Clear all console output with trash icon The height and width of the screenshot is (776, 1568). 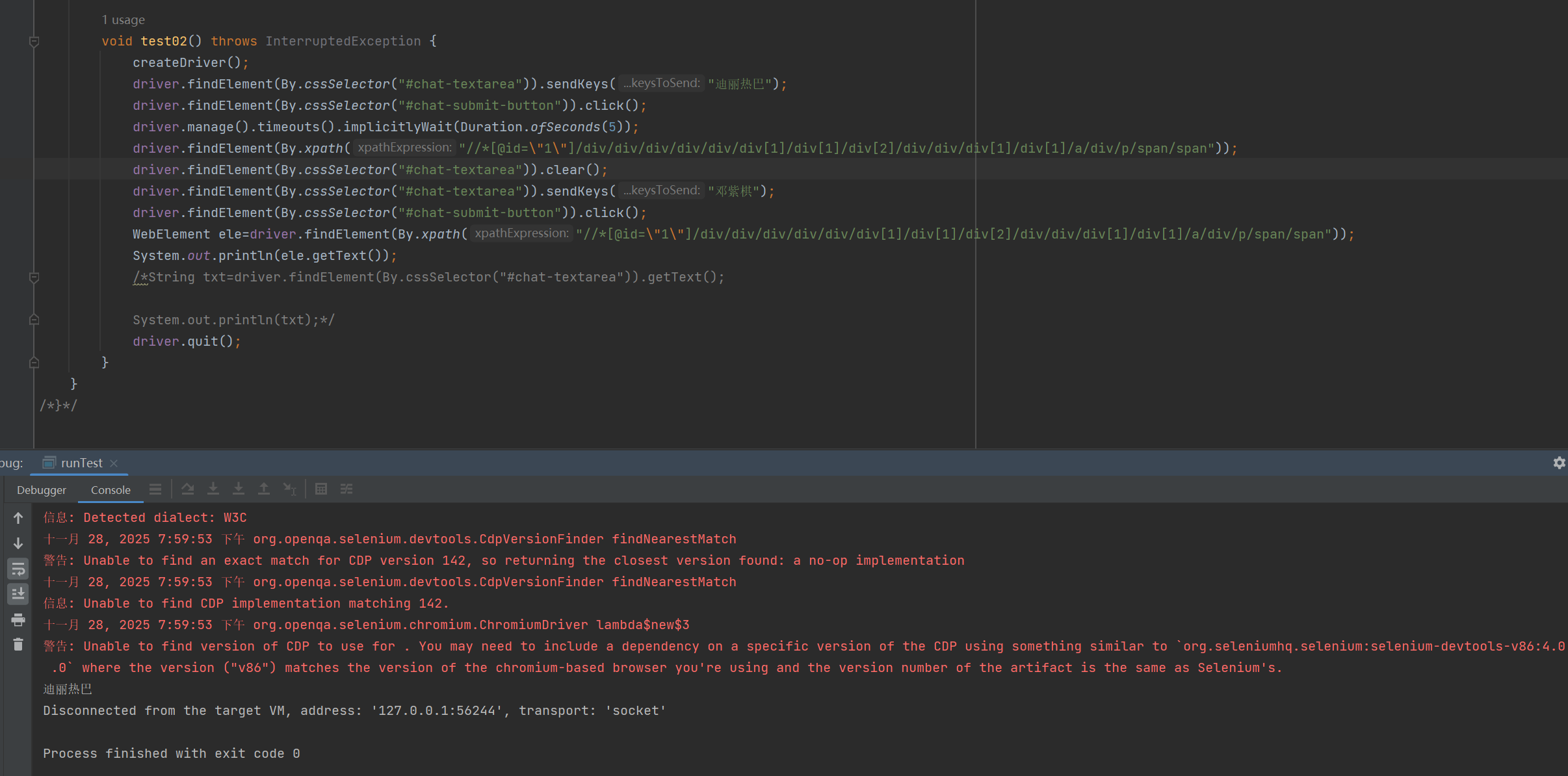[18, 644]
